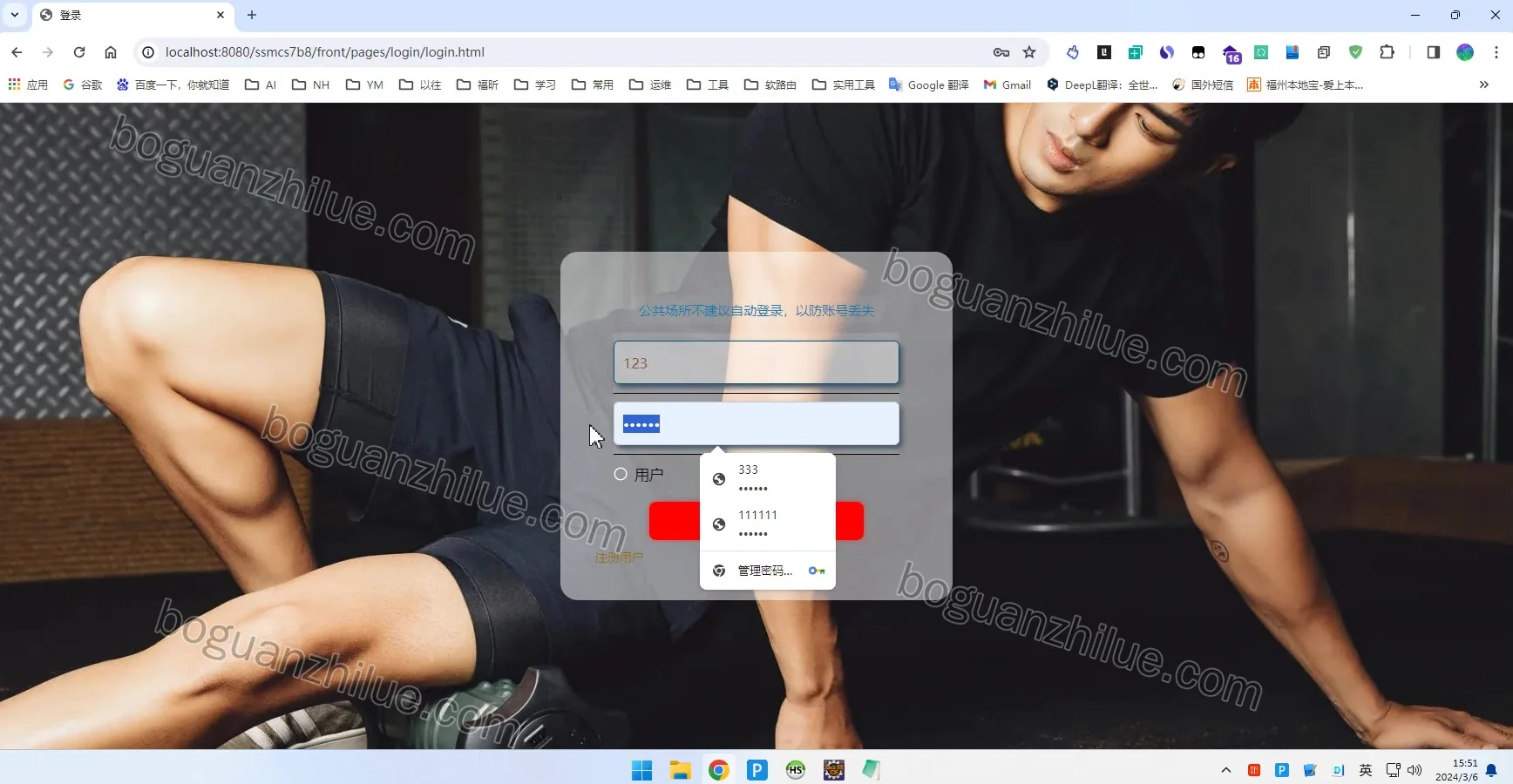This screenshot has width=1513, height=784.
Task: Open a new browser tab
Action: 252,15
